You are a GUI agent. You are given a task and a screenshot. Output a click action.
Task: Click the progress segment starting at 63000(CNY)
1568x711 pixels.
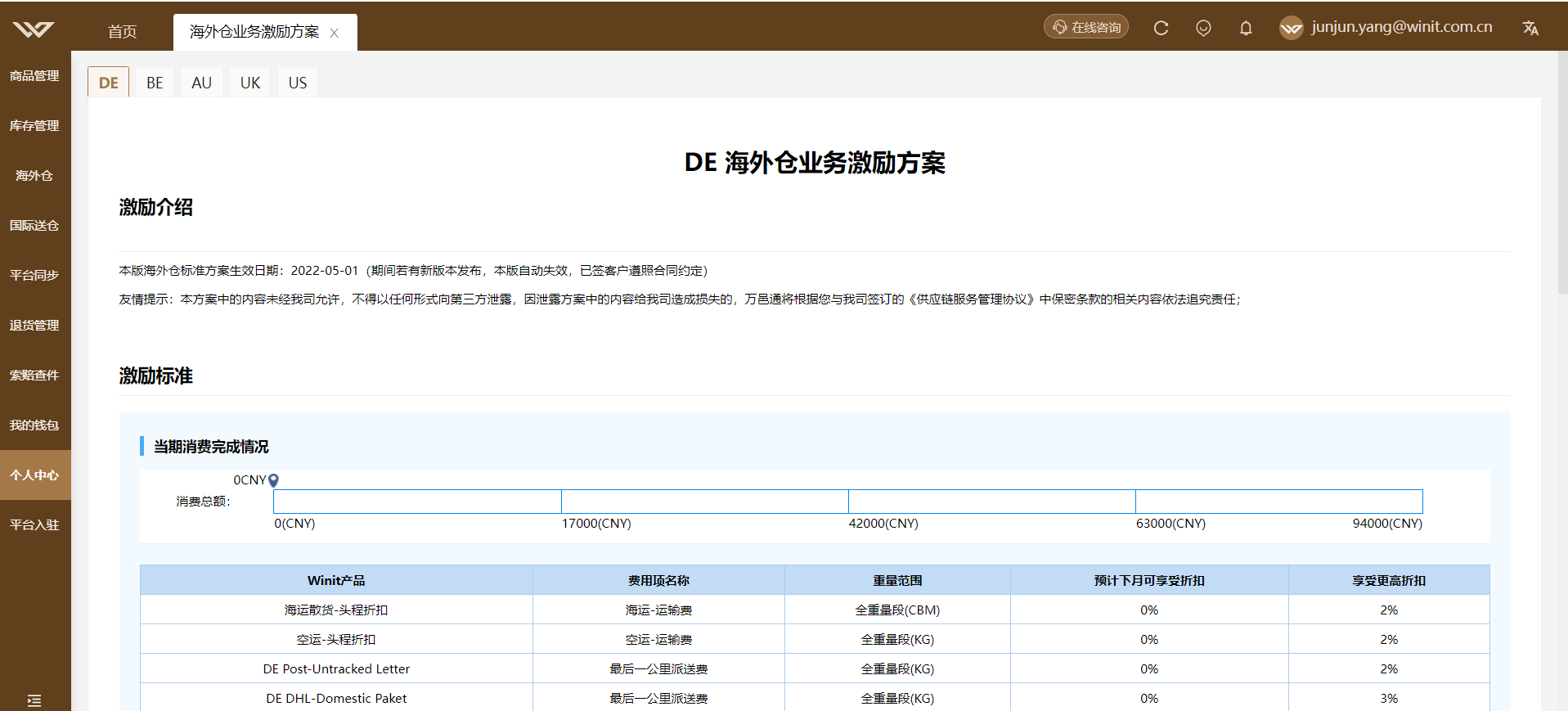[x=1279, y=502]
